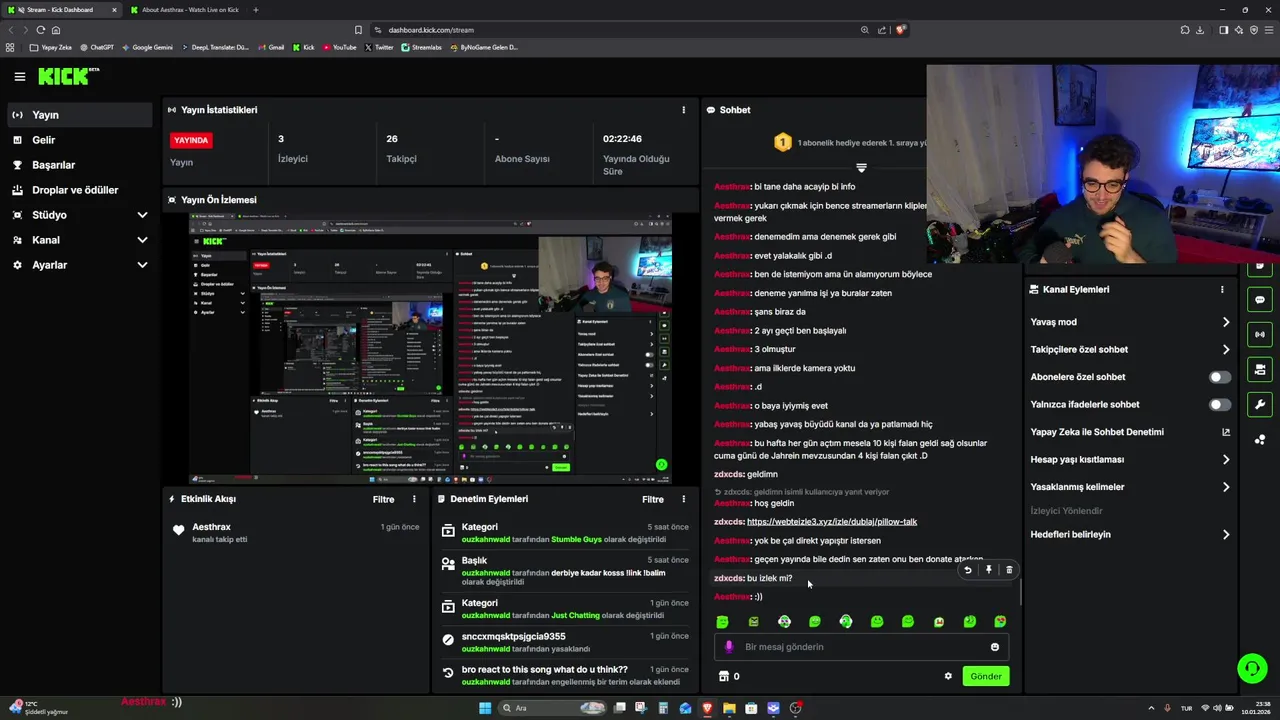
Task: Focus the Bir mesaj gönderin field
Action: [x=862, y=647]
